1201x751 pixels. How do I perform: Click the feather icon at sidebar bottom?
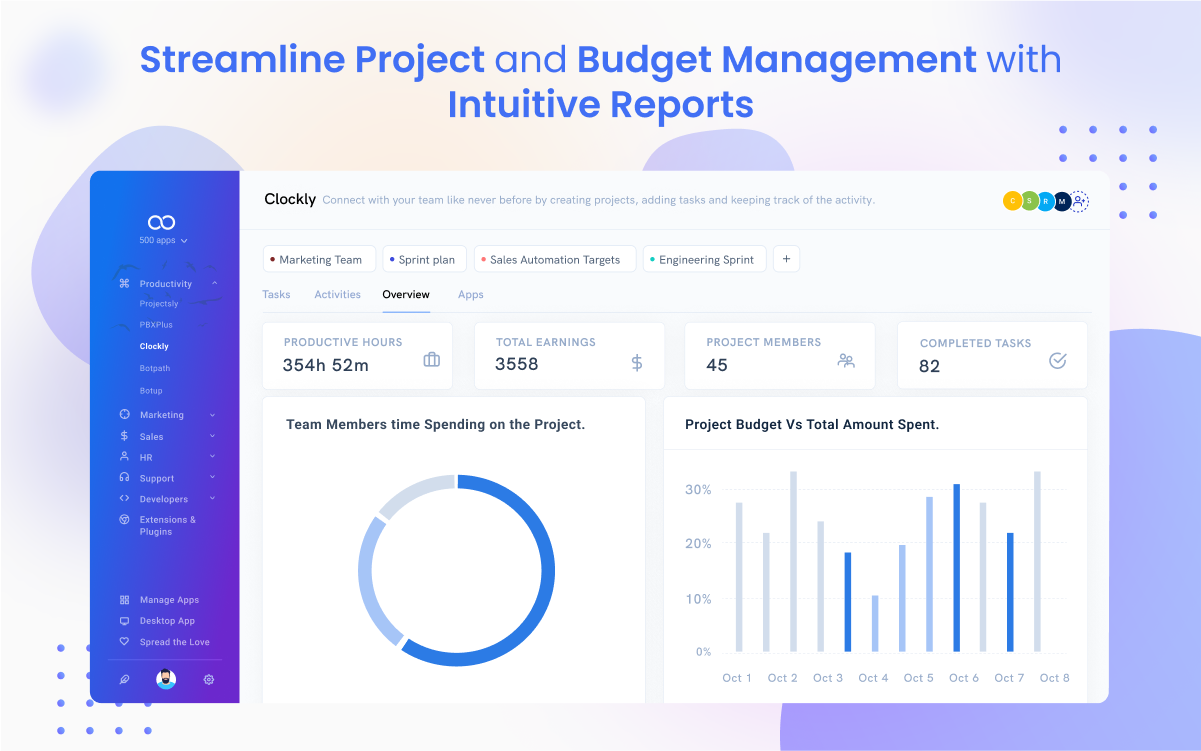pos(124,680)
